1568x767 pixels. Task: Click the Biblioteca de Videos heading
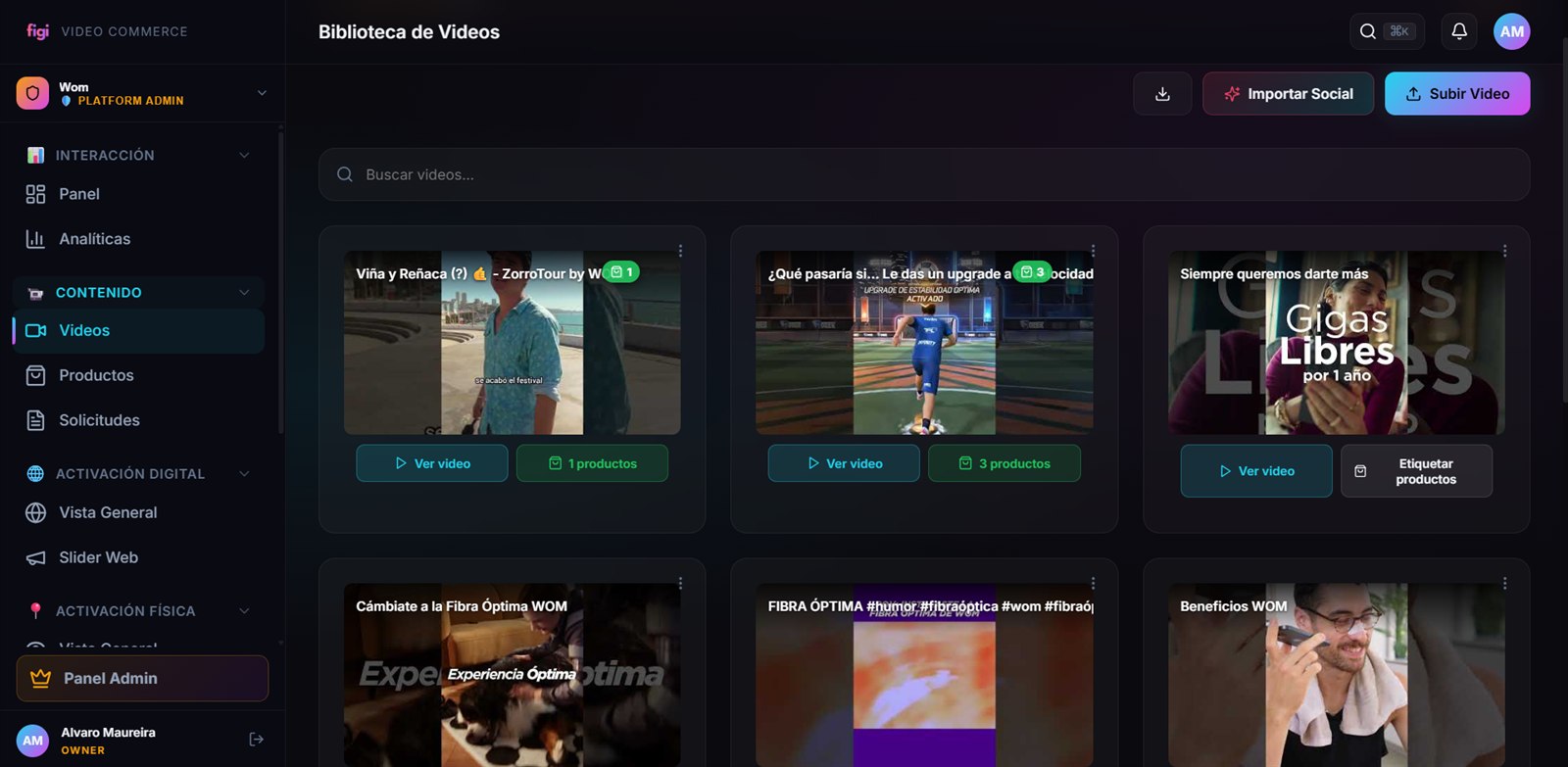click(409, 32)
